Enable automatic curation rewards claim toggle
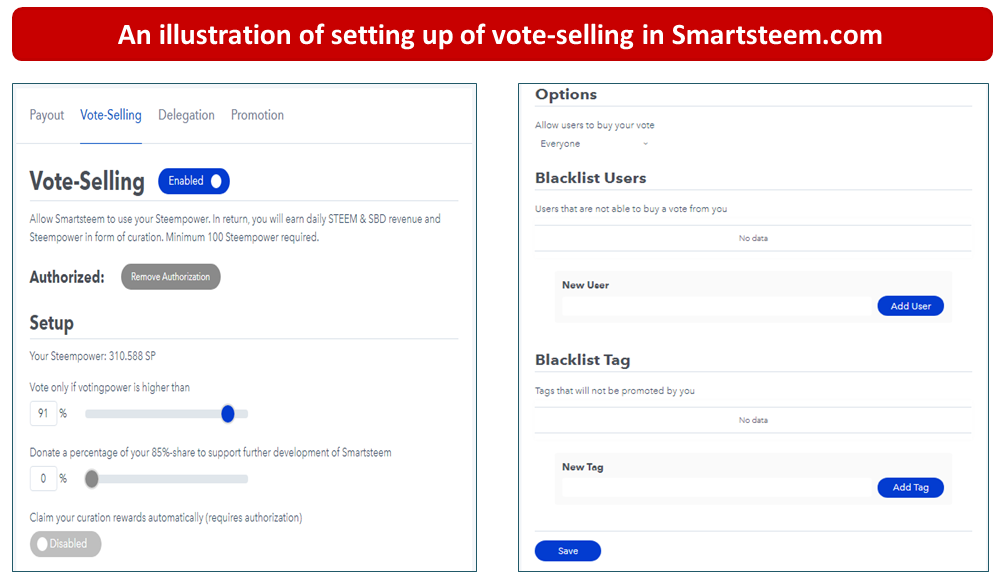This screenshot has width=1003, height=585. 65,544
